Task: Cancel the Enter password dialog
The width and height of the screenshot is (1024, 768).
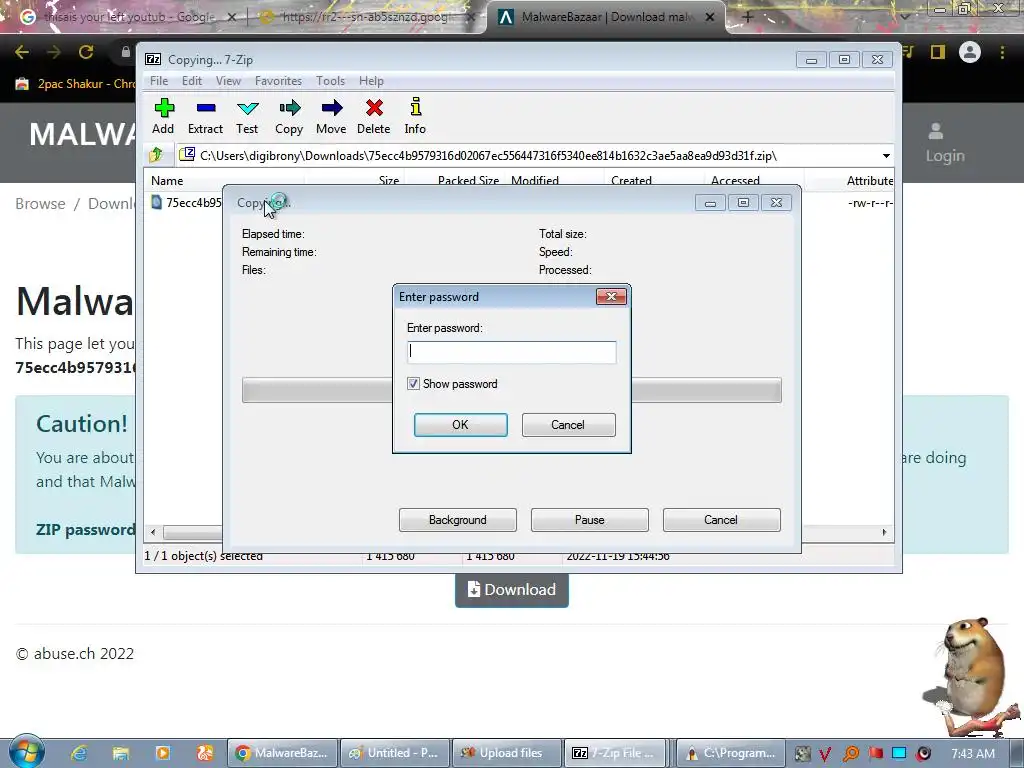Action: click(568, 424)
